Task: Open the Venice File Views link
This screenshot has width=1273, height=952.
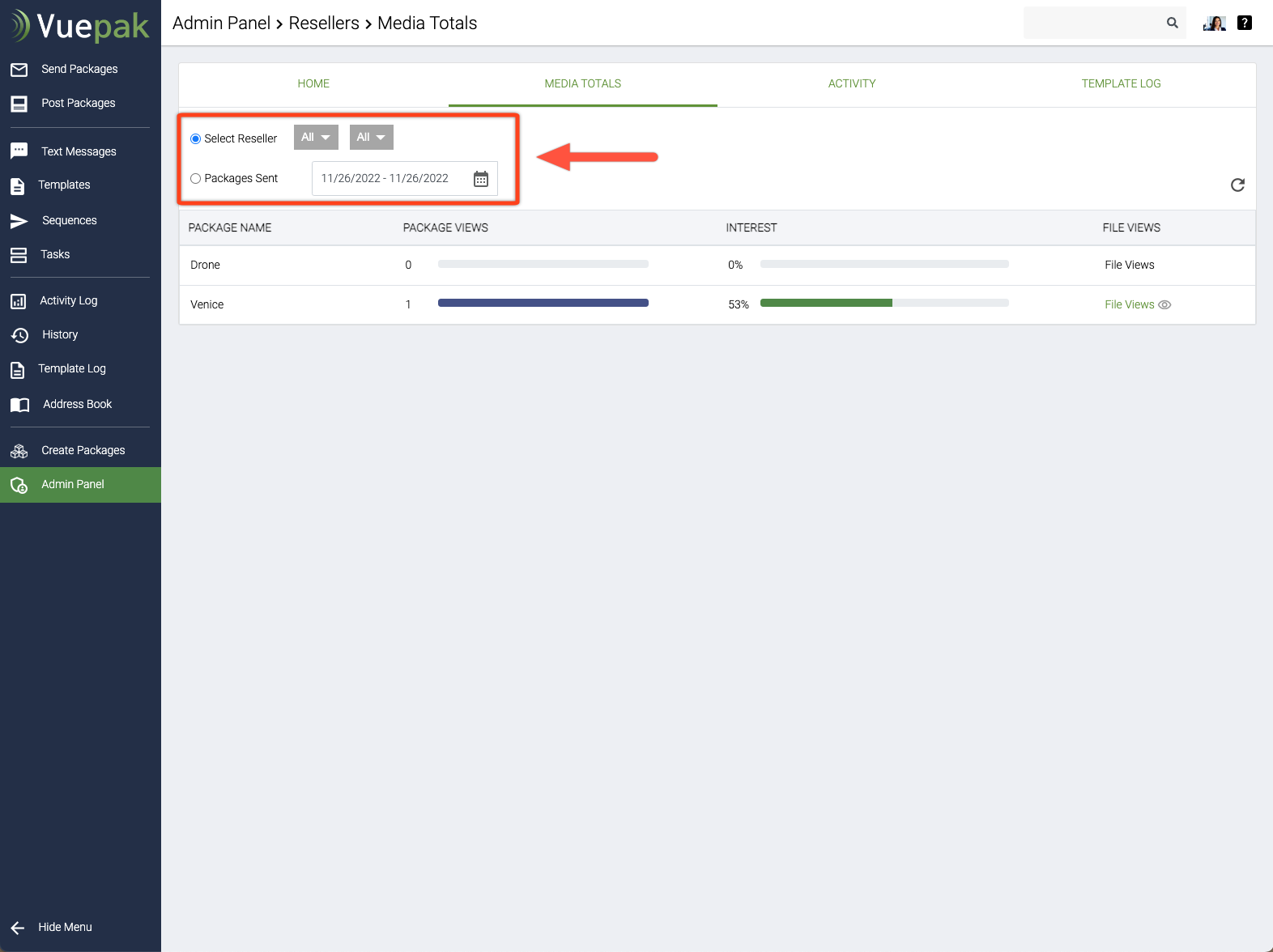Action: pos(1129,305)
